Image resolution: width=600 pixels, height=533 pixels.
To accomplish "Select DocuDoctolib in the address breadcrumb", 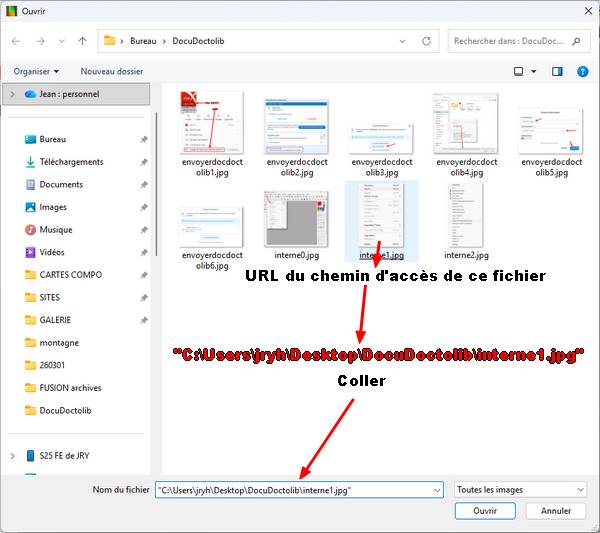I will pyautogui.click(x=198, y=41).
